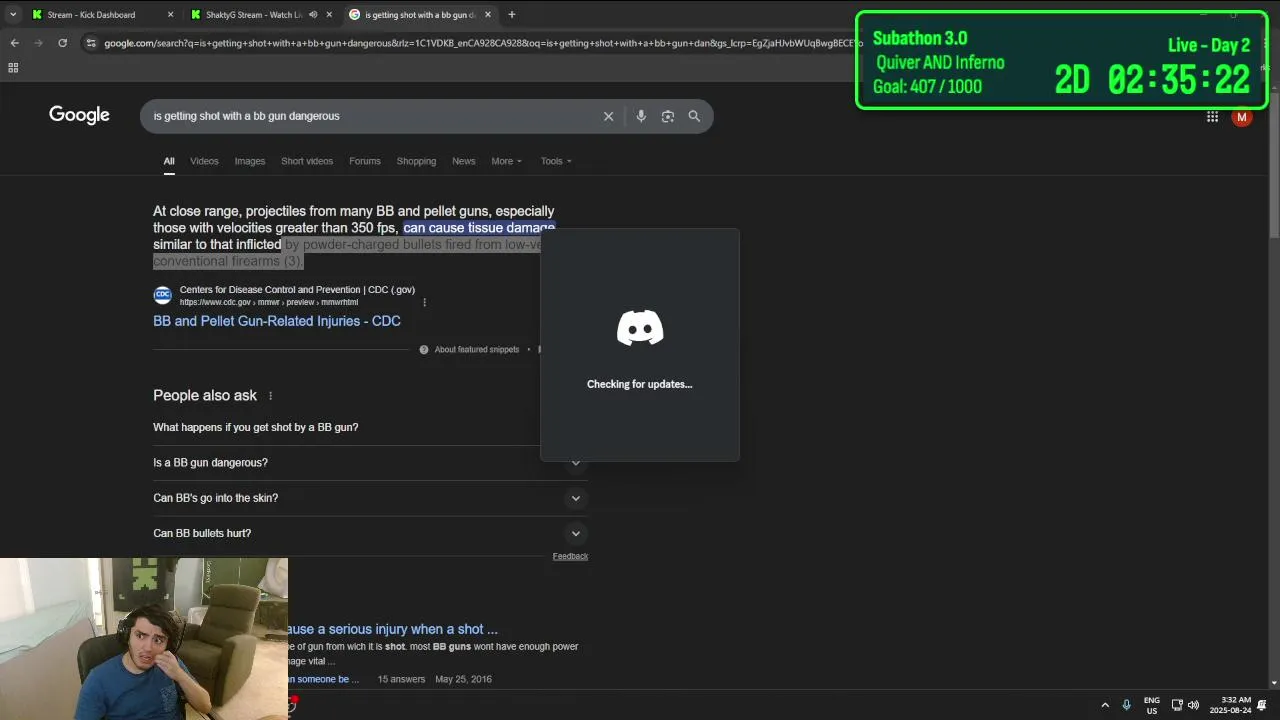1280x720 pixels.
Task: Expand the Tools dropdown
Action: click(556, 161)
